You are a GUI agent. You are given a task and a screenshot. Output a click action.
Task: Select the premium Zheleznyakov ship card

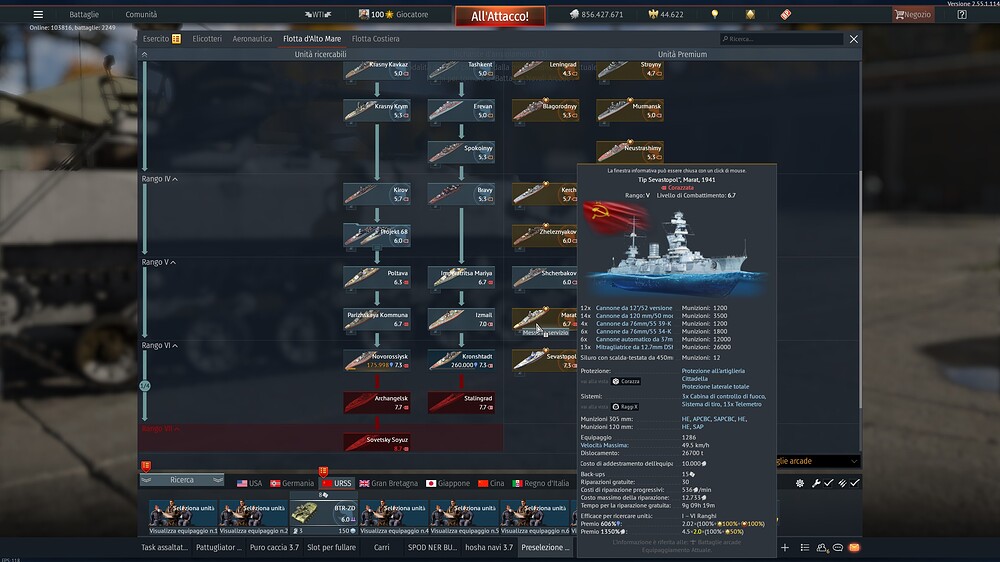[x=545, y=235]
